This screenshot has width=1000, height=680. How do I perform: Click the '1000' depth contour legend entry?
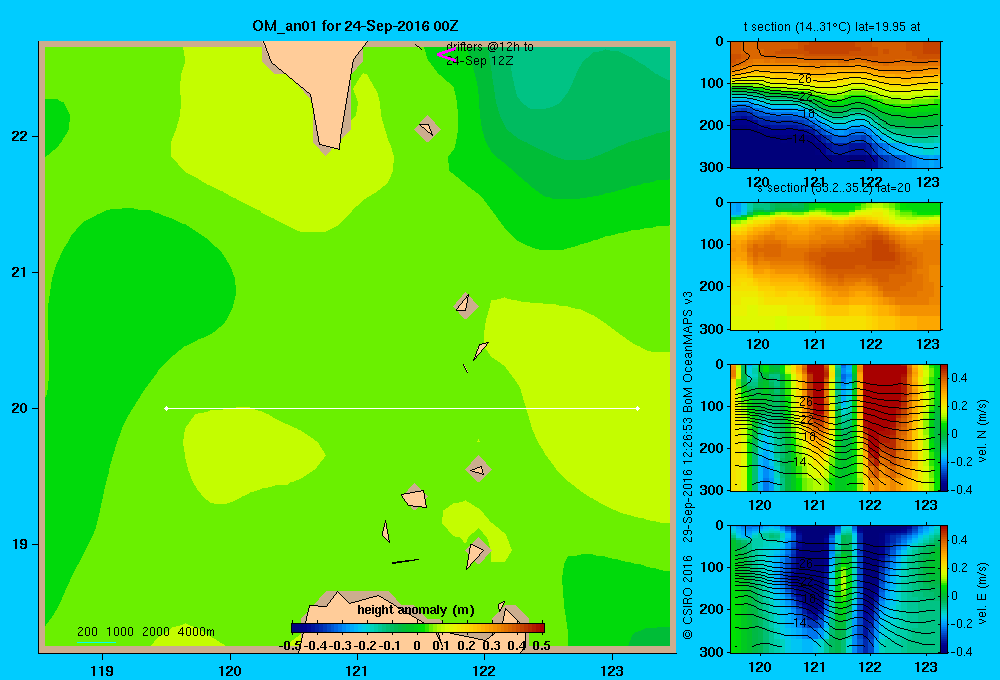pos(120,632)
